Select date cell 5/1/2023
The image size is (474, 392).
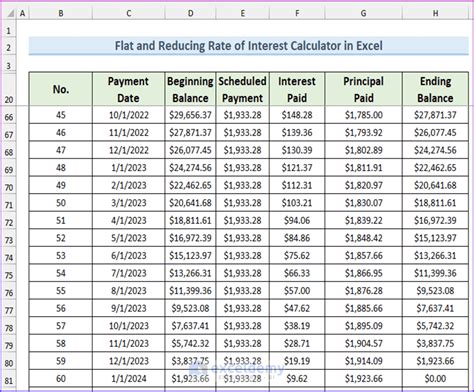coord(129,238)
